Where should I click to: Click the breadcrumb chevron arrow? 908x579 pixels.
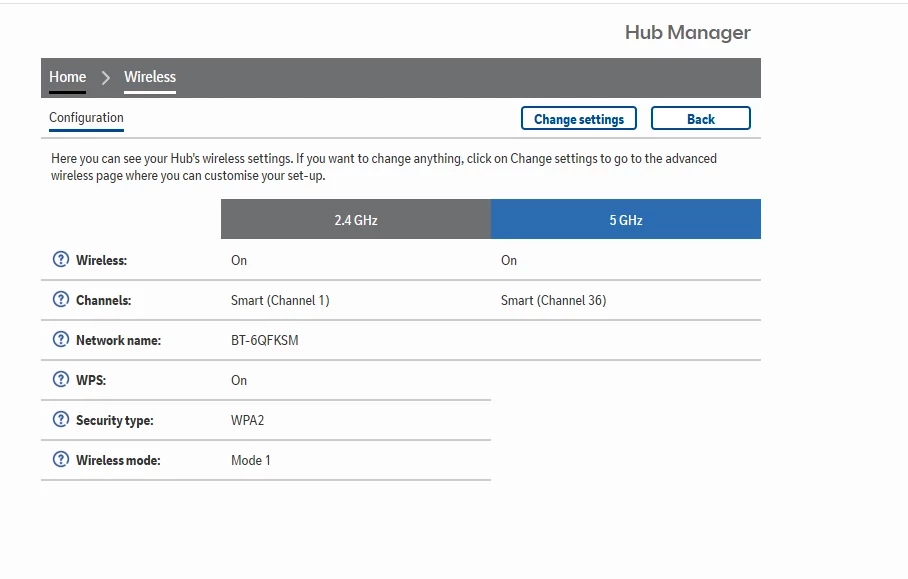105,78
